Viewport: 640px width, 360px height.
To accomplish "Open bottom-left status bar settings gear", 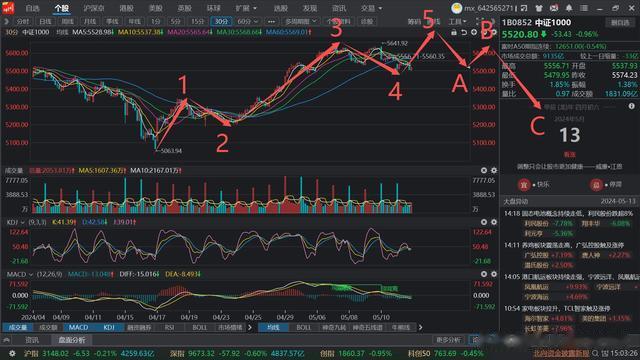I will tap(12, 353).
